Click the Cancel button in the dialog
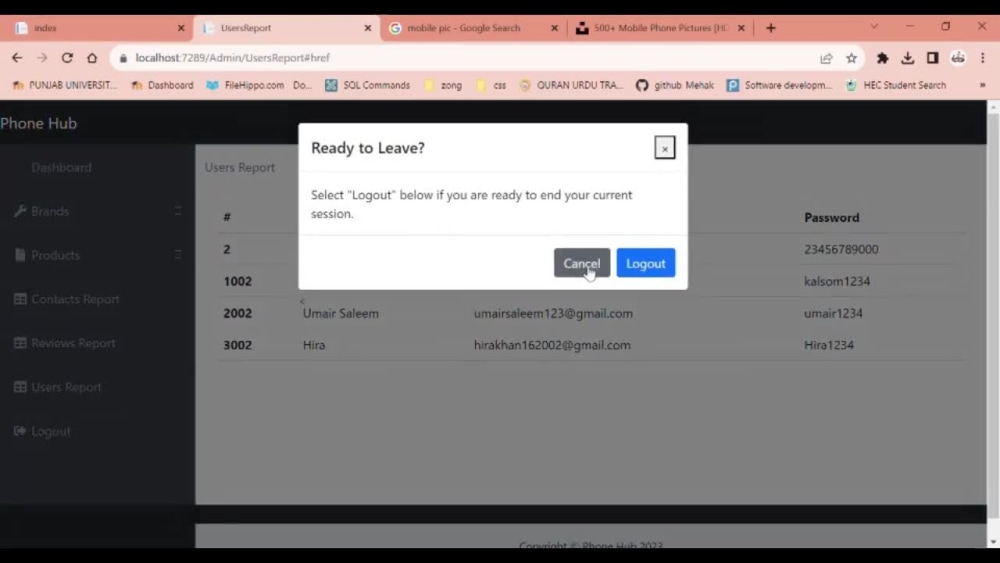 [582, 263]
